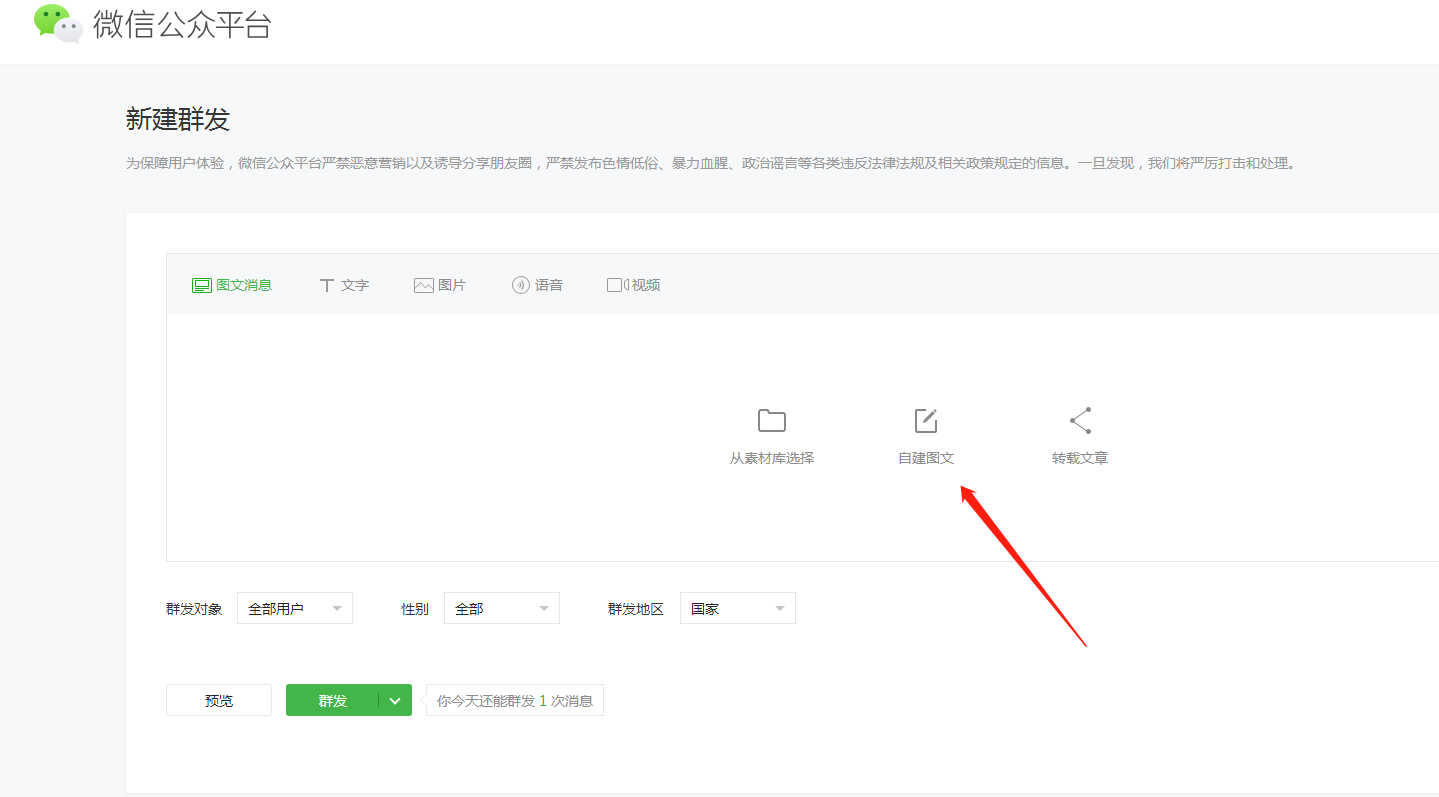Select the 视频 video camera icon
This screenshot has height=797, width=1439.
pos(617,285)
